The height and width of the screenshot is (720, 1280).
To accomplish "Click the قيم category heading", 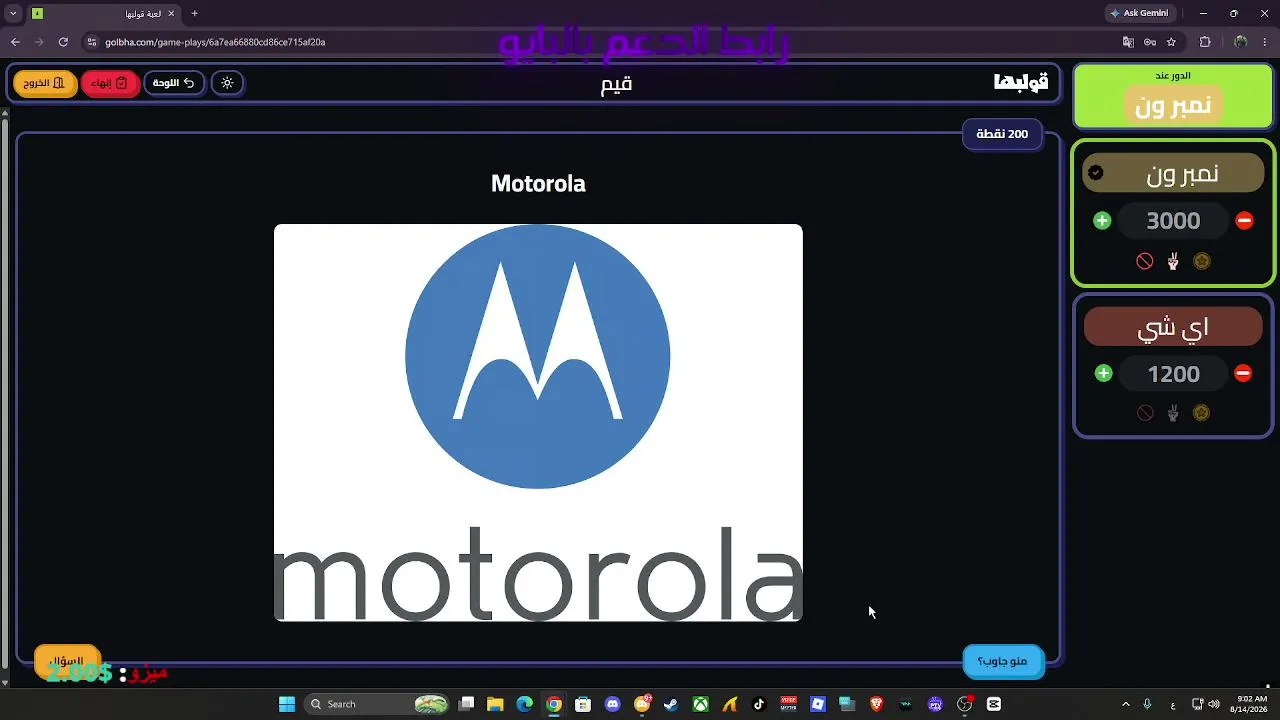I will point(616,84).
